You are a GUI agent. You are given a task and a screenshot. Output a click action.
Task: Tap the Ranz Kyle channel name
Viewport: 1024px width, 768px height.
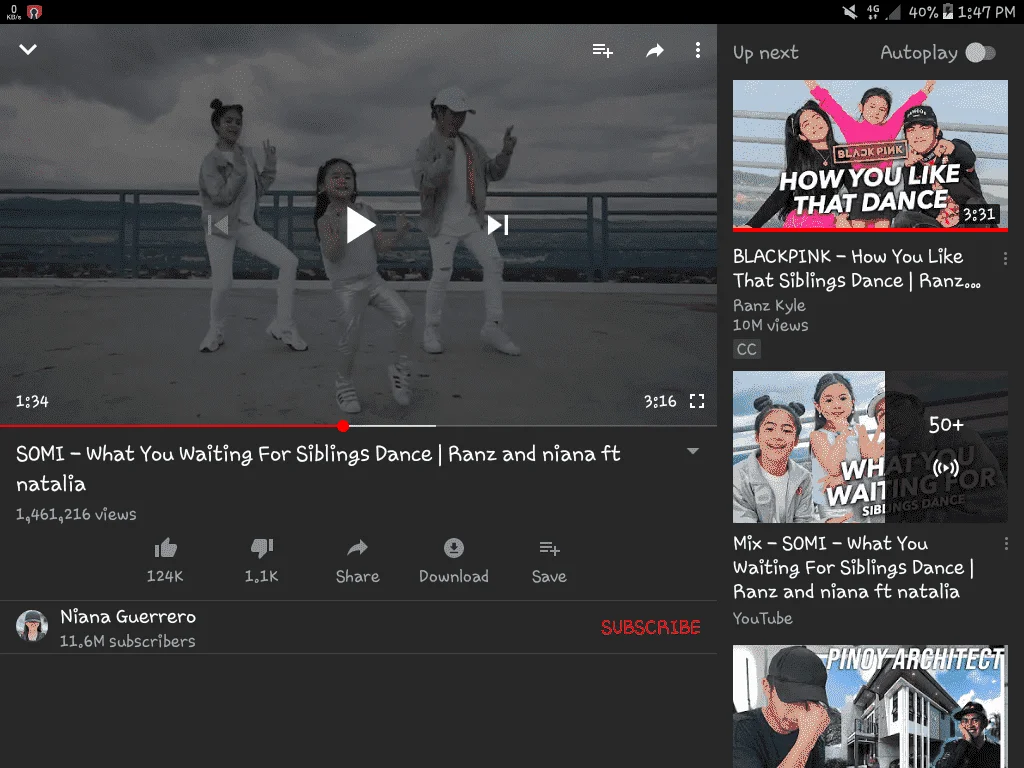pyautogui.click(x=769, y=306)
